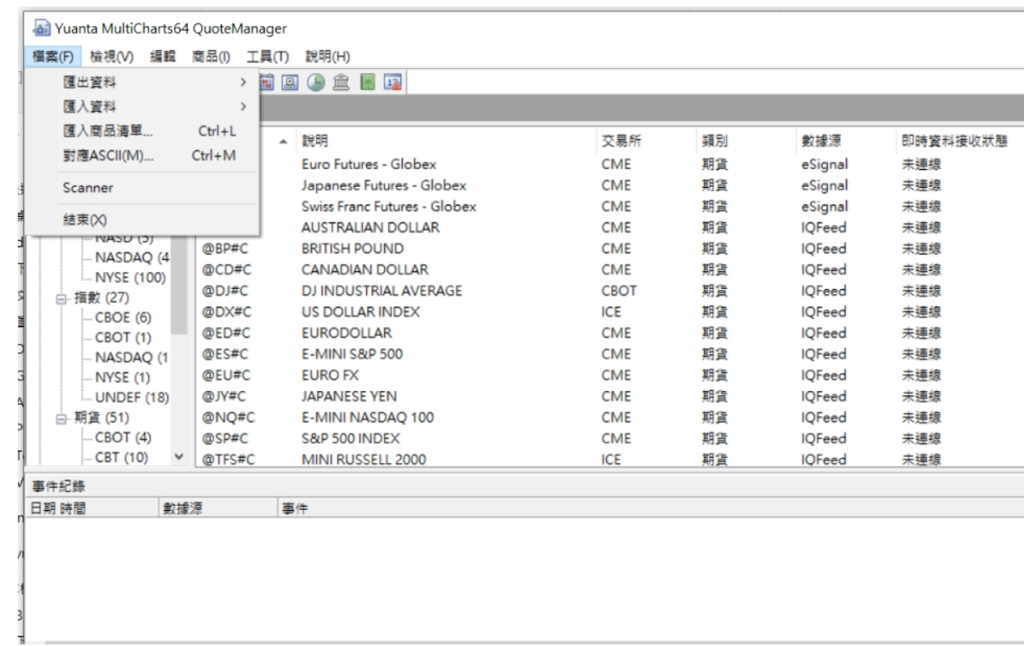Click the QuoteManager app icon in title bar

41,28
